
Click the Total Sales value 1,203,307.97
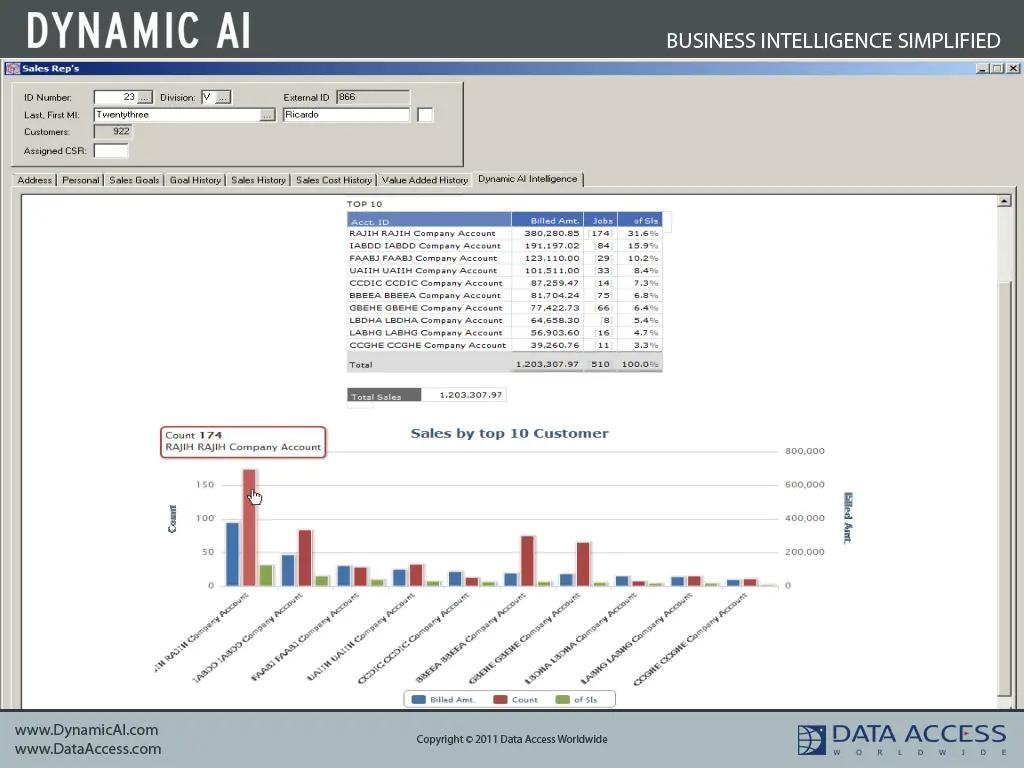(x=470, y=395)
